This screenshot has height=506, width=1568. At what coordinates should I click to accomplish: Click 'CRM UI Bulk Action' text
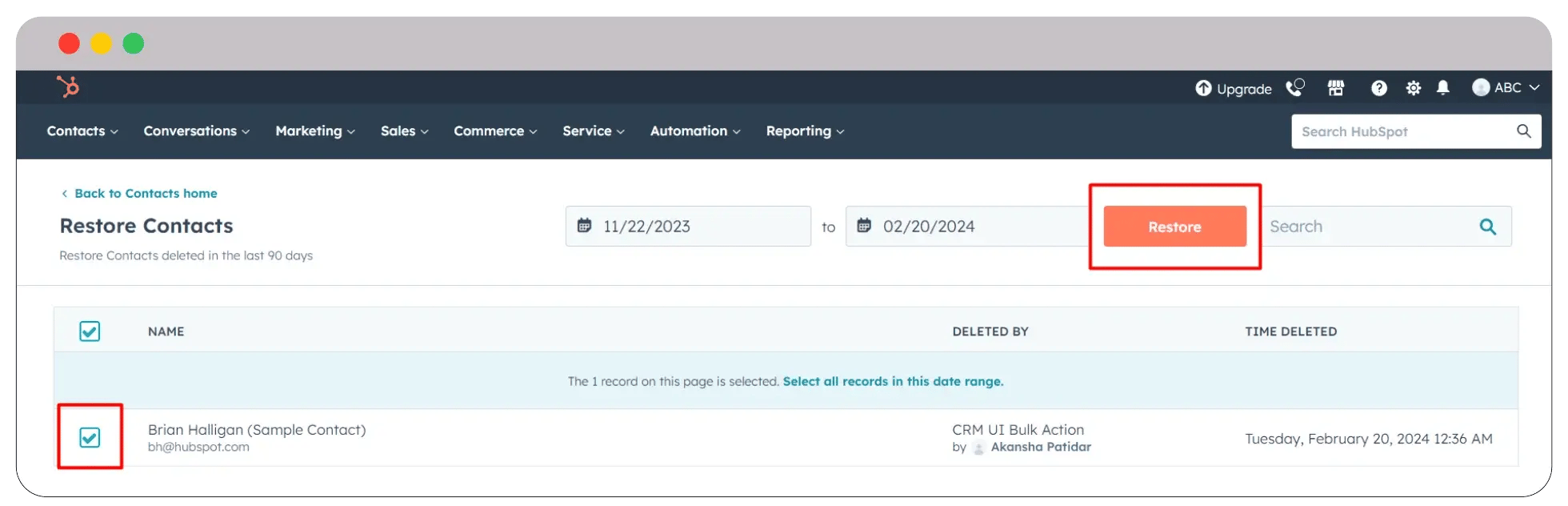click(1018, 430)
